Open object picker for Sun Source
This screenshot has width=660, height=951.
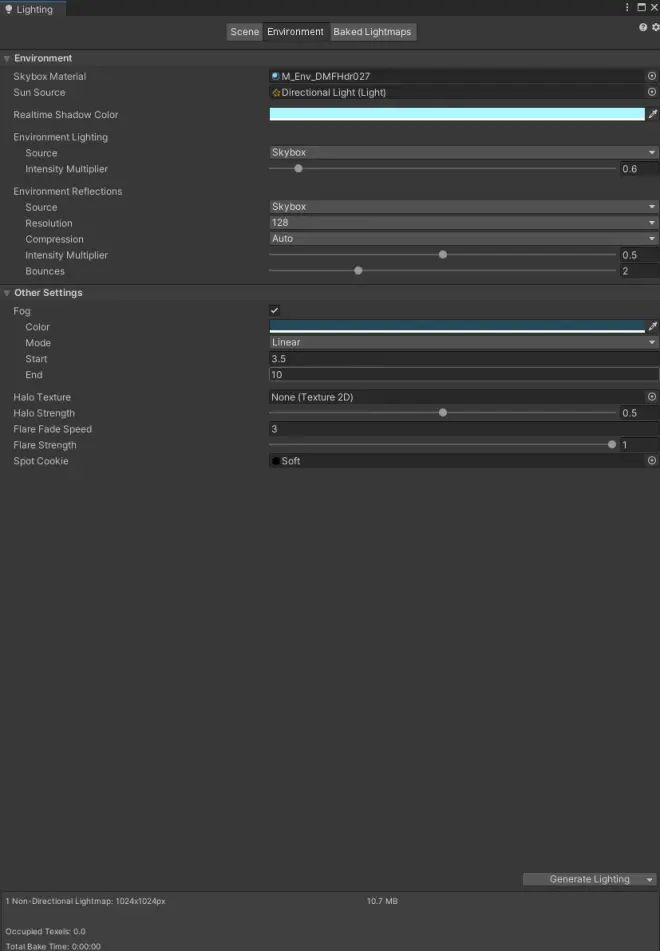click(x=652, y=92)
